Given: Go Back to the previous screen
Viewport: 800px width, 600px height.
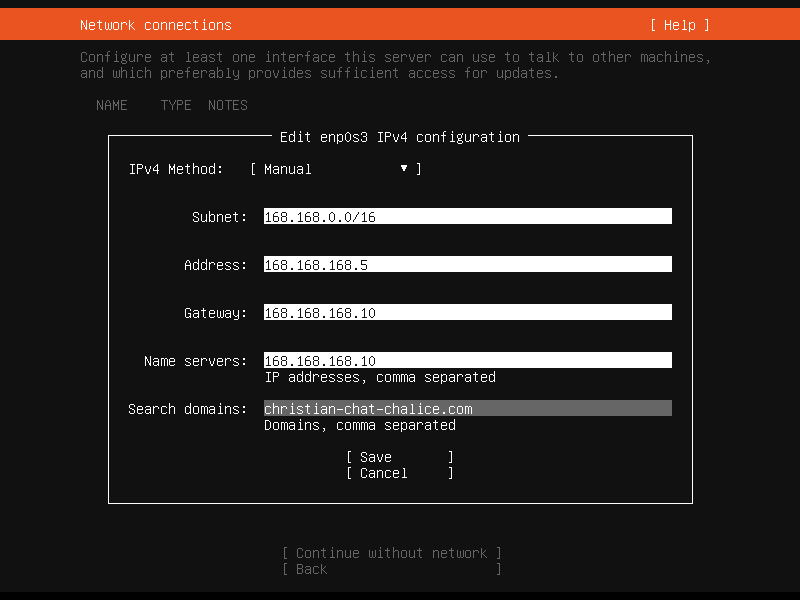Looking at the screenshot, I should coord(391,569).
